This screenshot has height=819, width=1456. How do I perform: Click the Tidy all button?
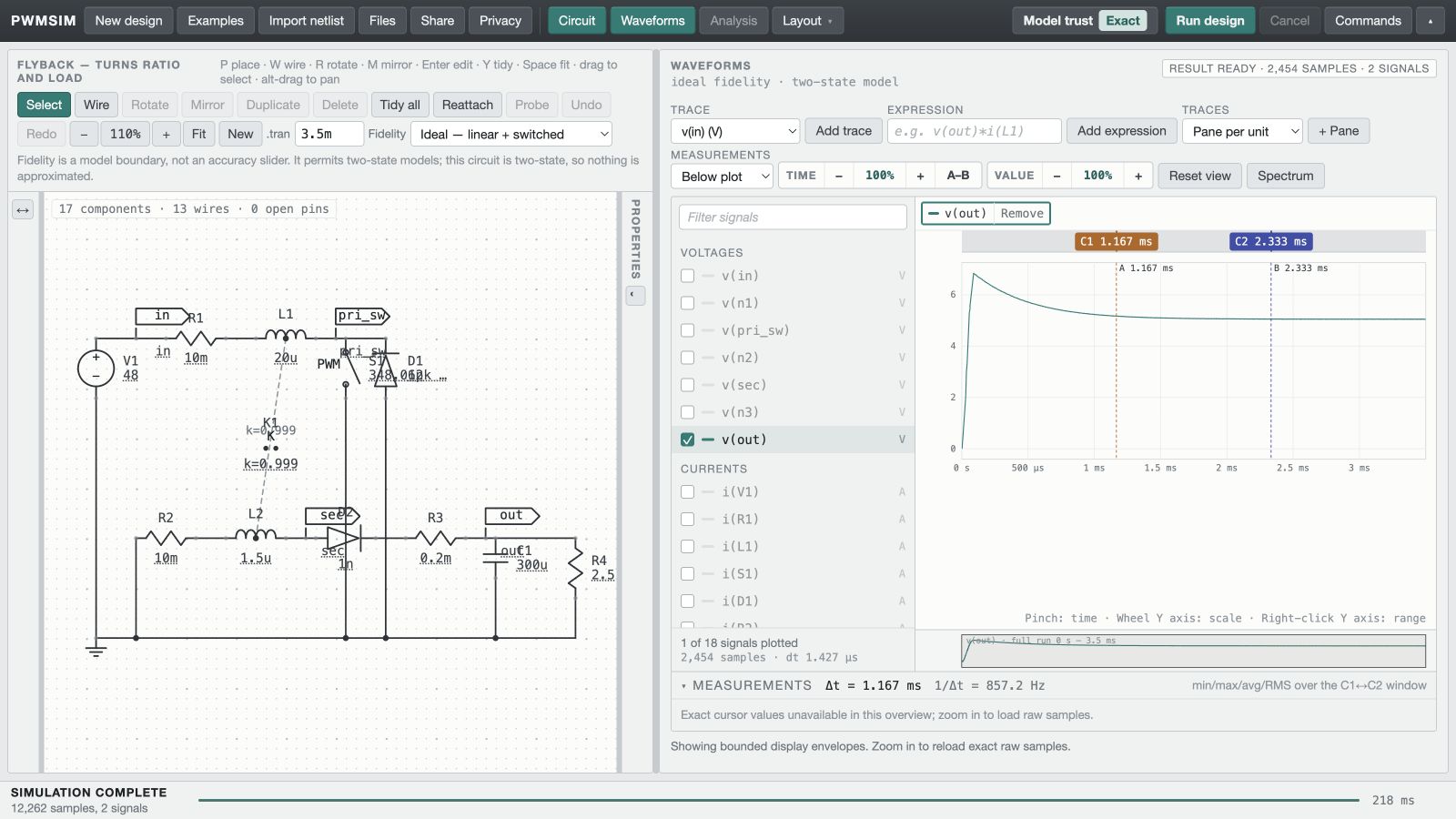(x=399, y=105)
